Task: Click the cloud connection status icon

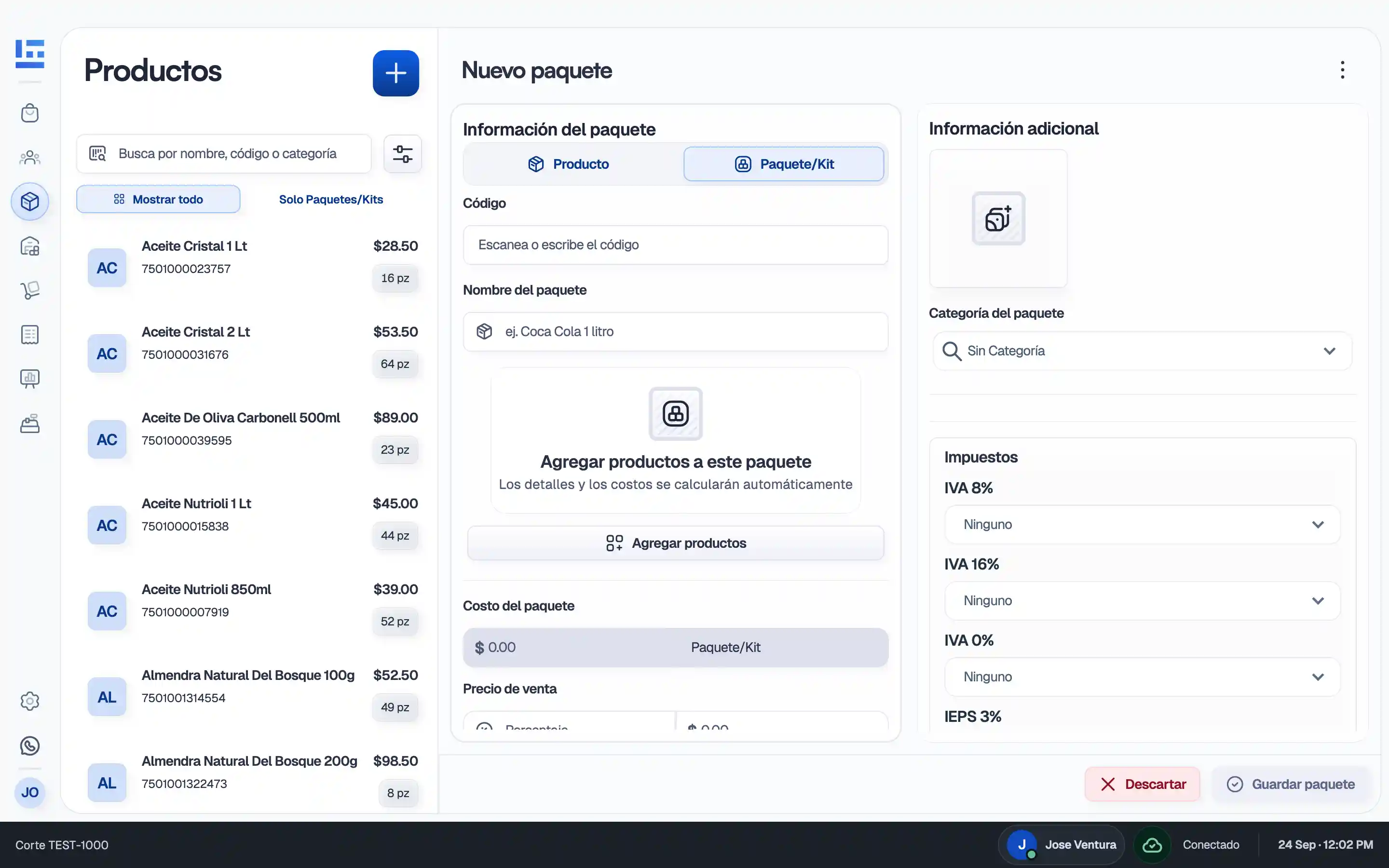Action: coord(1152,844)
